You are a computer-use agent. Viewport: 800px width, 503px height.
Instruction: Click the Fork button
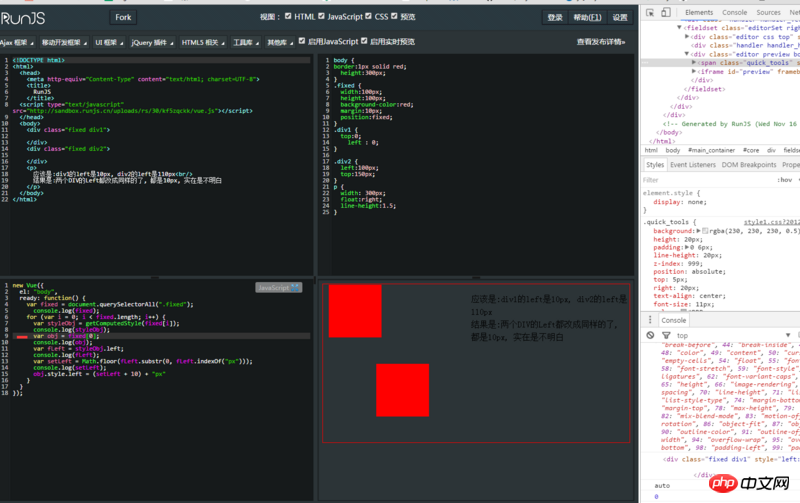pos(123,17)
